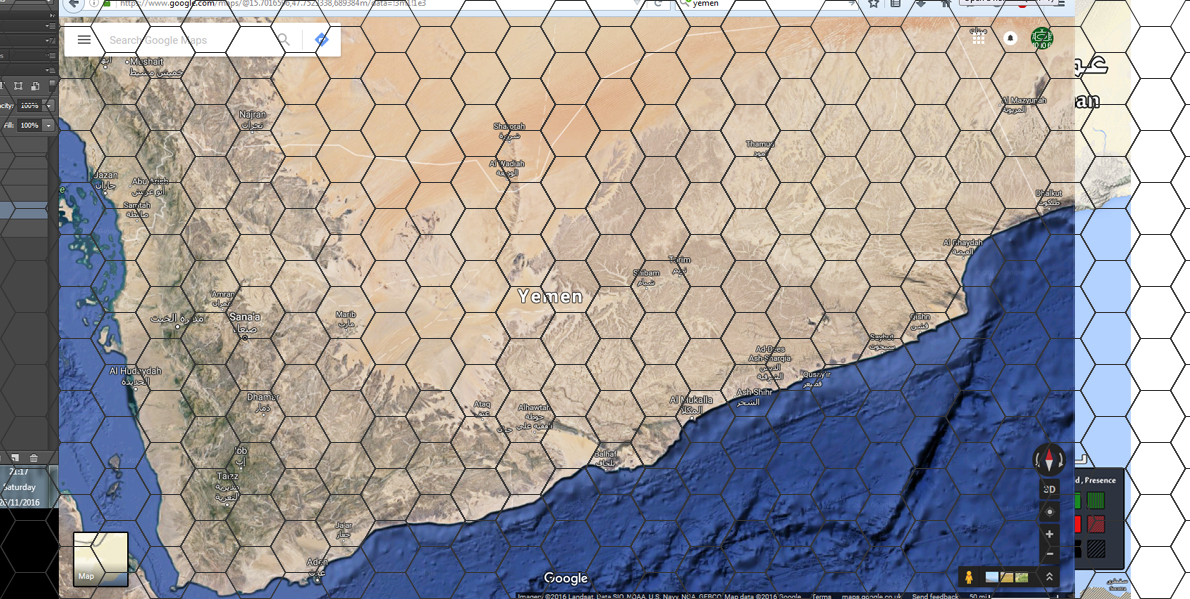This screenshot has width=1190, height=599.
Task: Click the Tarim place label
Action: [680, 259]
